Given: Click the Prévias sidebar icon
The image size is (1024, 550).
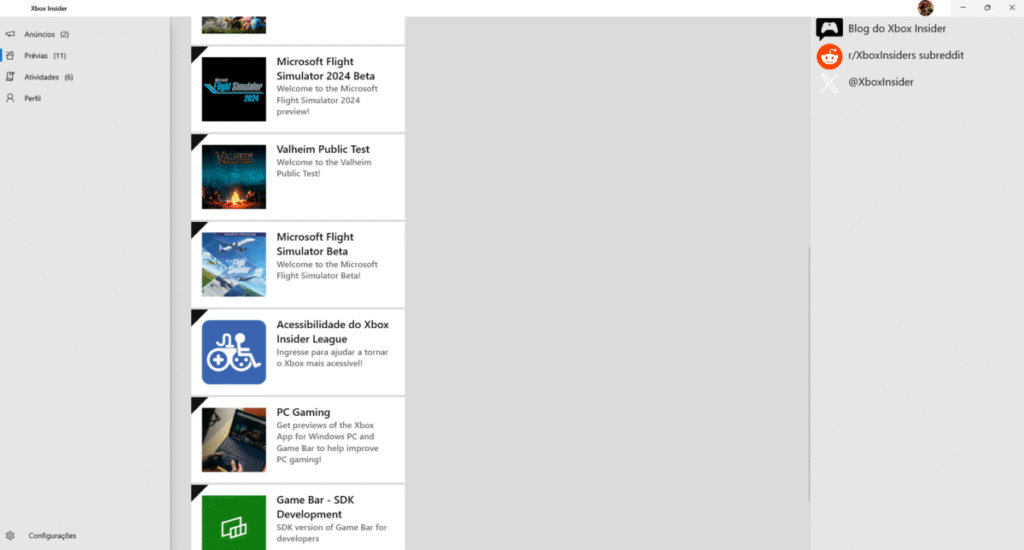Looking at the screenshot, I should tap(10, 56).
